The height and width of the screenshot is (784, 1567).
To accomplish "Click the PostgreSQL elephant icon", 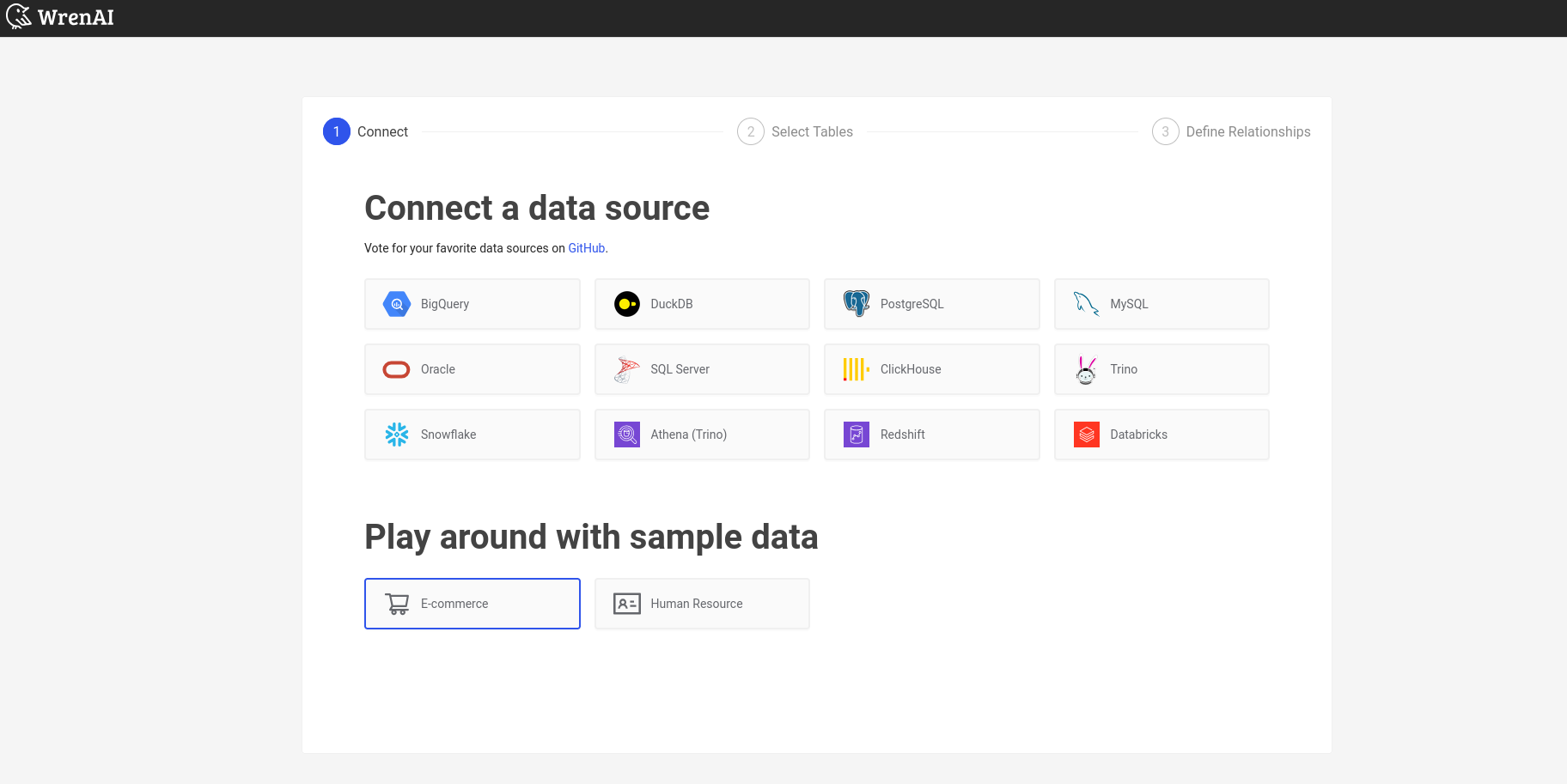I will (x=857, y=304).
